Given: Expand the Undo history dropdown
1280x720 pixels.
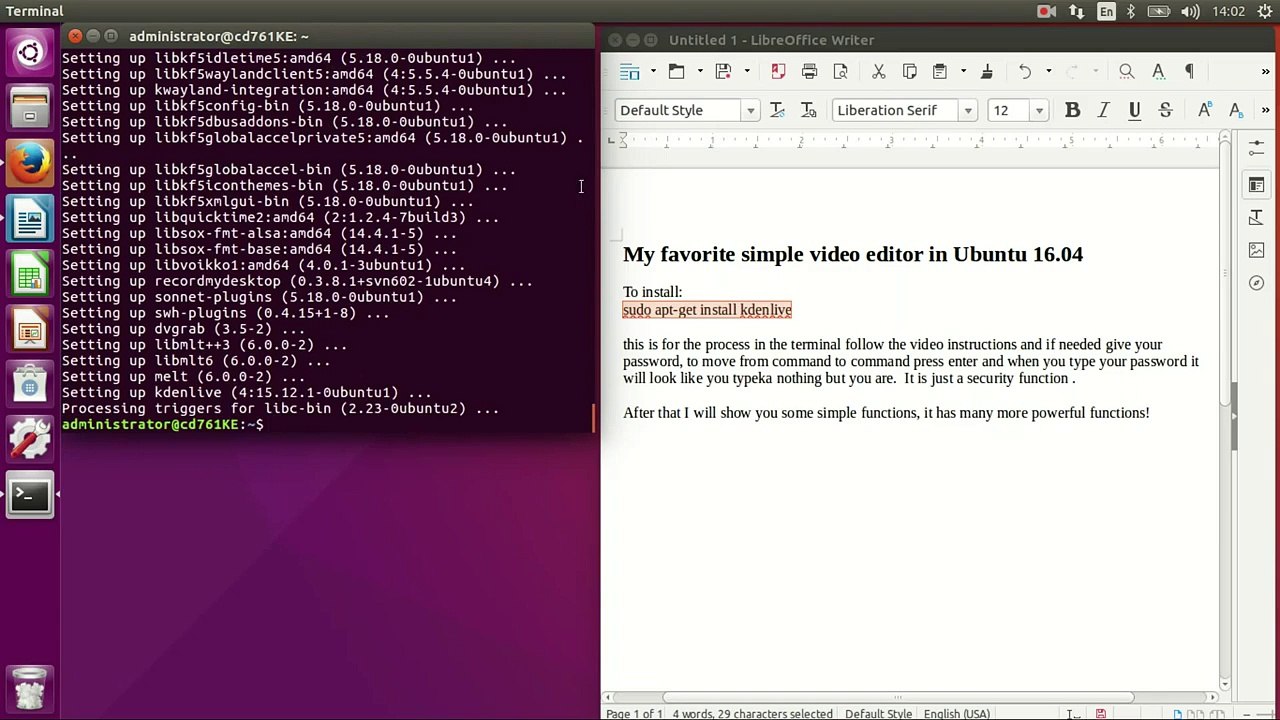Looking at the screenshot, I should pos(1048,71).
